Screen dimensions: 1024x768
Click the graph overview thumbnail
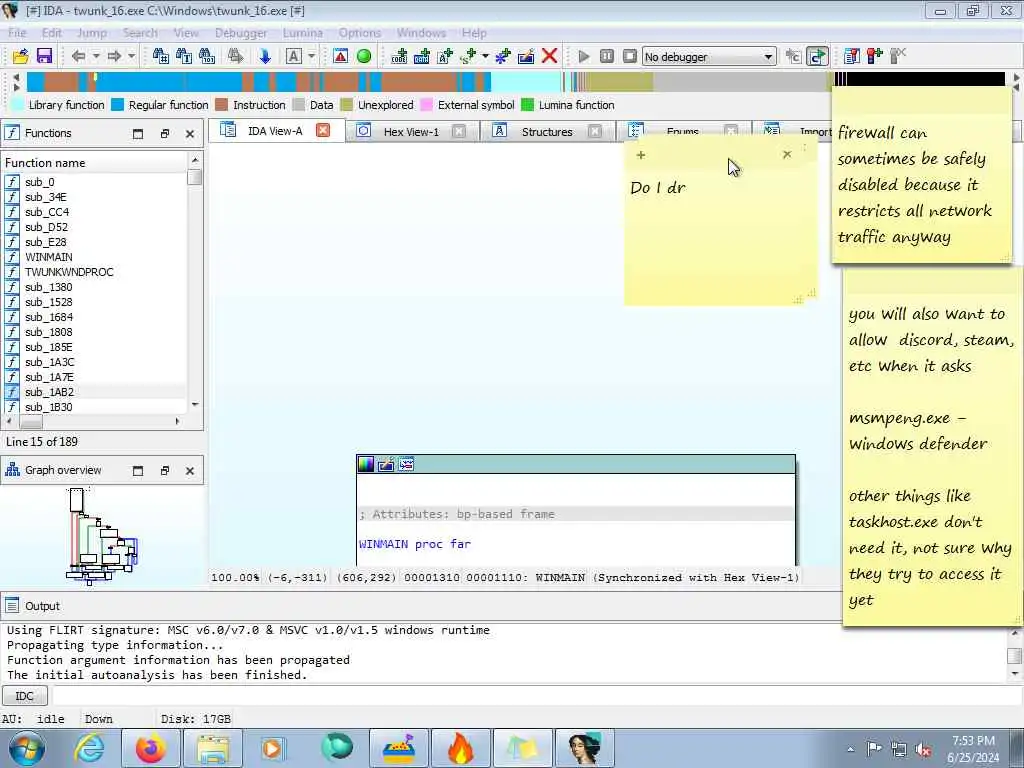(101, 536)
